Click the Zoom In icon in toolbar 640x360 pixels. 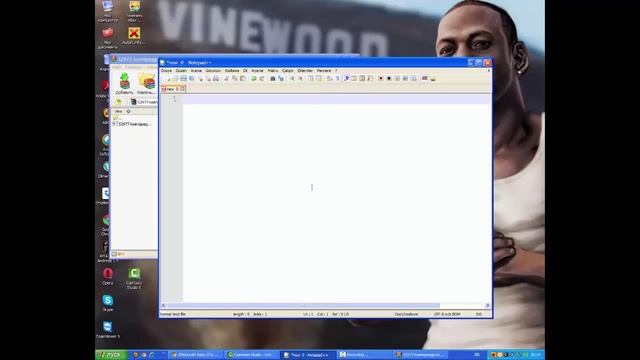click(x=292, y=78)
